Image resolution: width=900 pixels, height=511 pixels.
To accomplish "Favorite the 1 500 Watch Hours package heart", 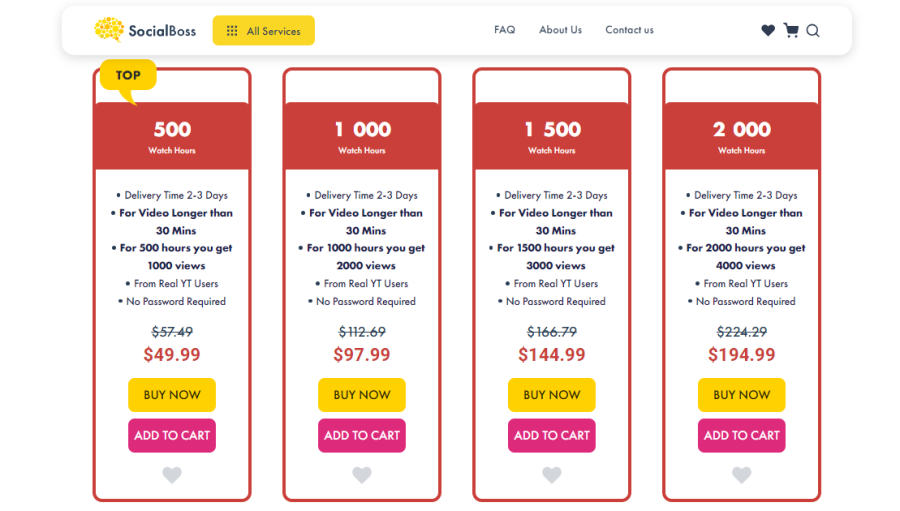I will point(552,475).
